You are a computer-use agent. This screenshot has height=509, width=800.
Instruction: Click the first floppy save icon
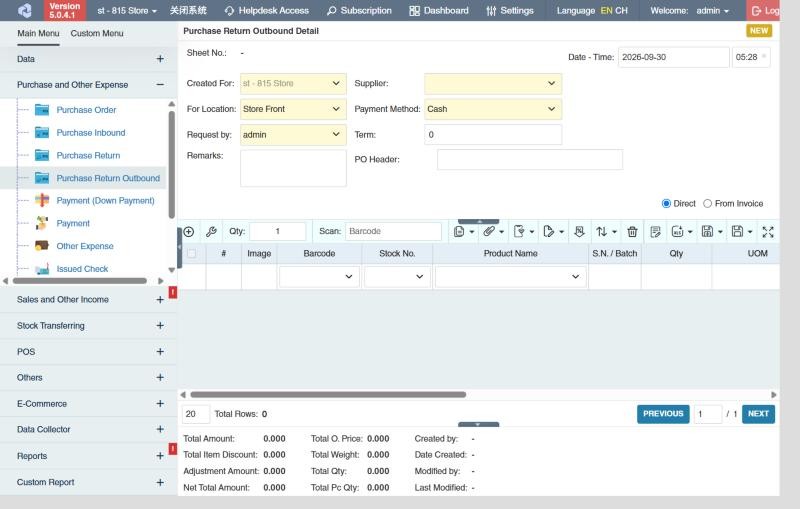coord(707,232)
